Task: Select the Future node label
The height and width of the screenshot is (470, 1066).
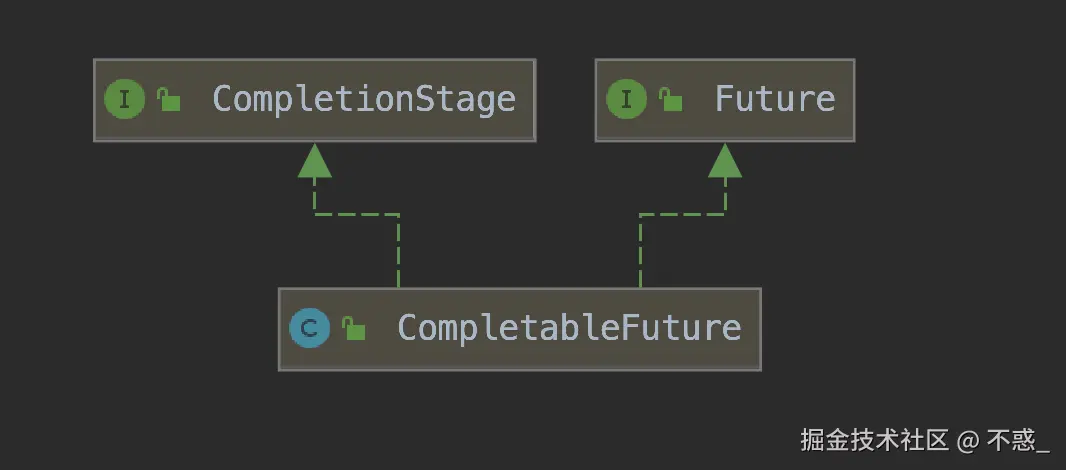Action: (775, 99)
